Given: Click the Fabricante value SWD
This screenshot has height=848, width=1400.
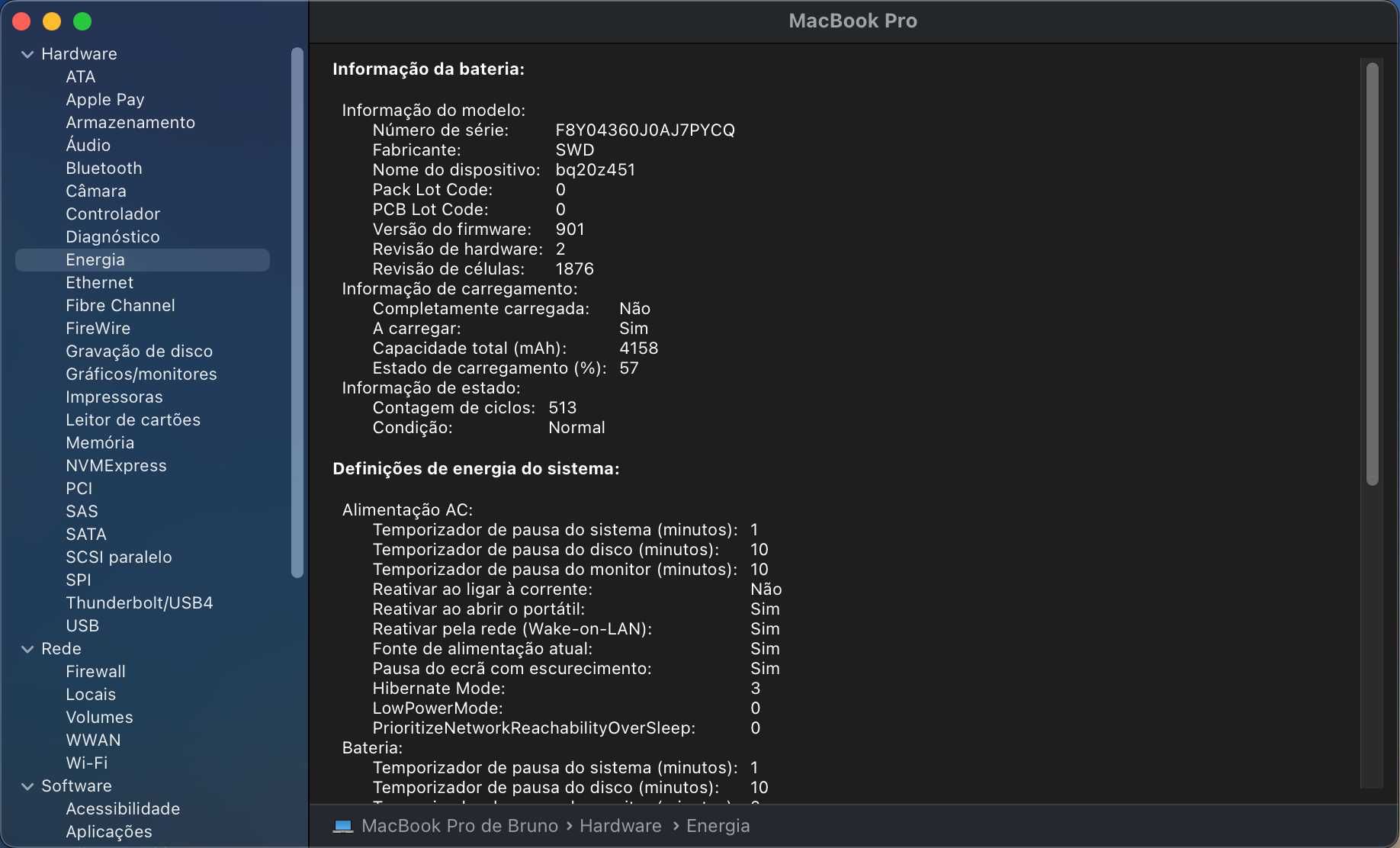Looking at the screenshot, I should [575, 150].
